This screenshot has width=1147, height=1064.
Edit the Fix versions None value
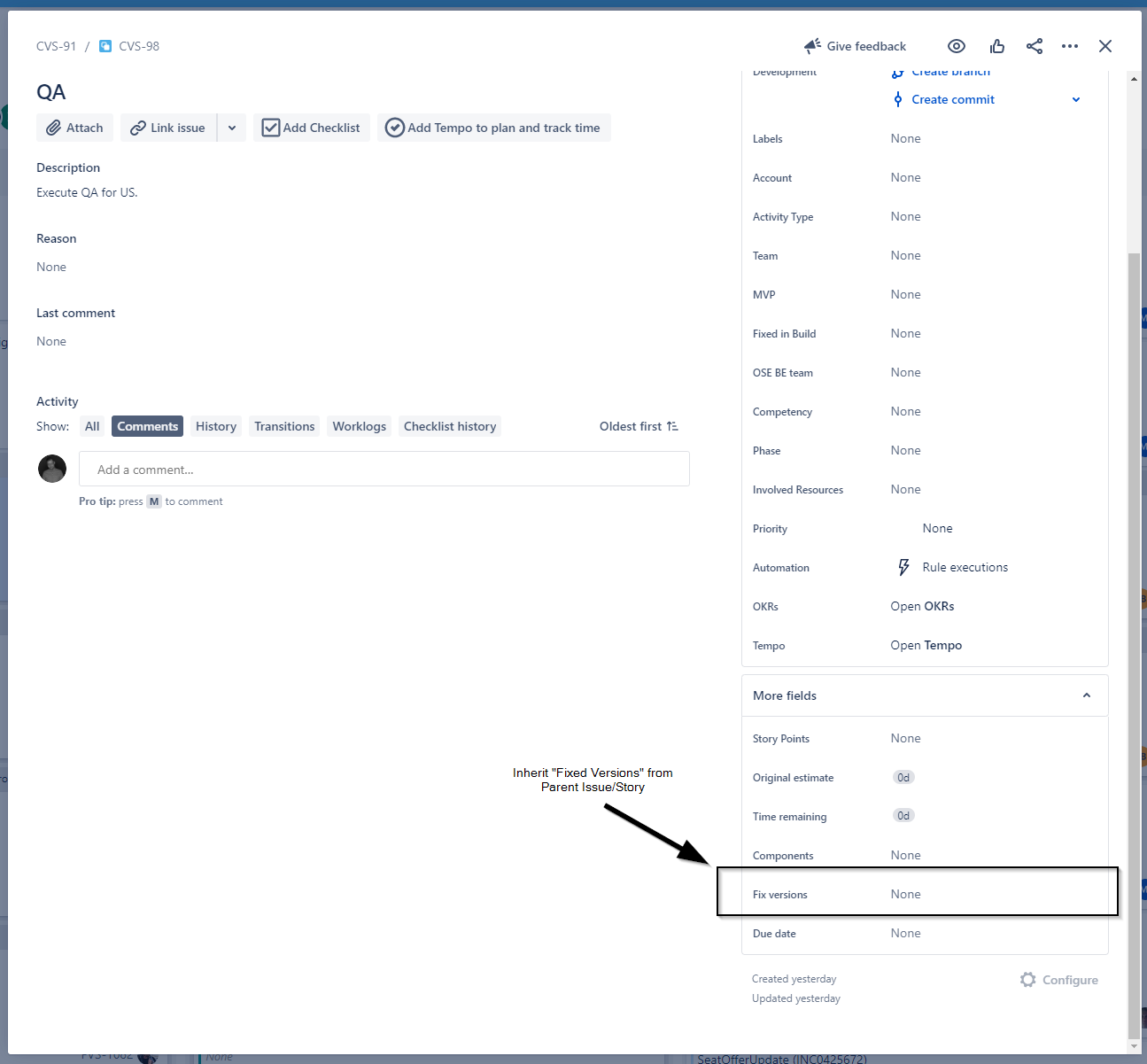tap(905, 894)
